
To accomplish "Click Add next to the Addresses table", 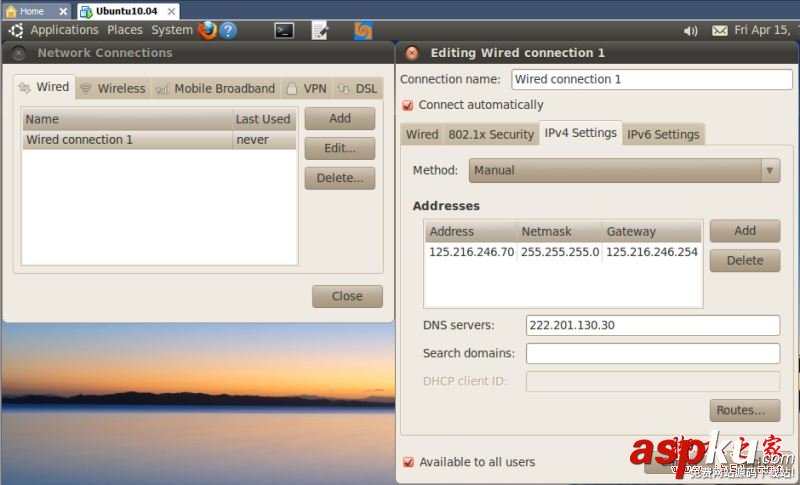I will (745, 231).
